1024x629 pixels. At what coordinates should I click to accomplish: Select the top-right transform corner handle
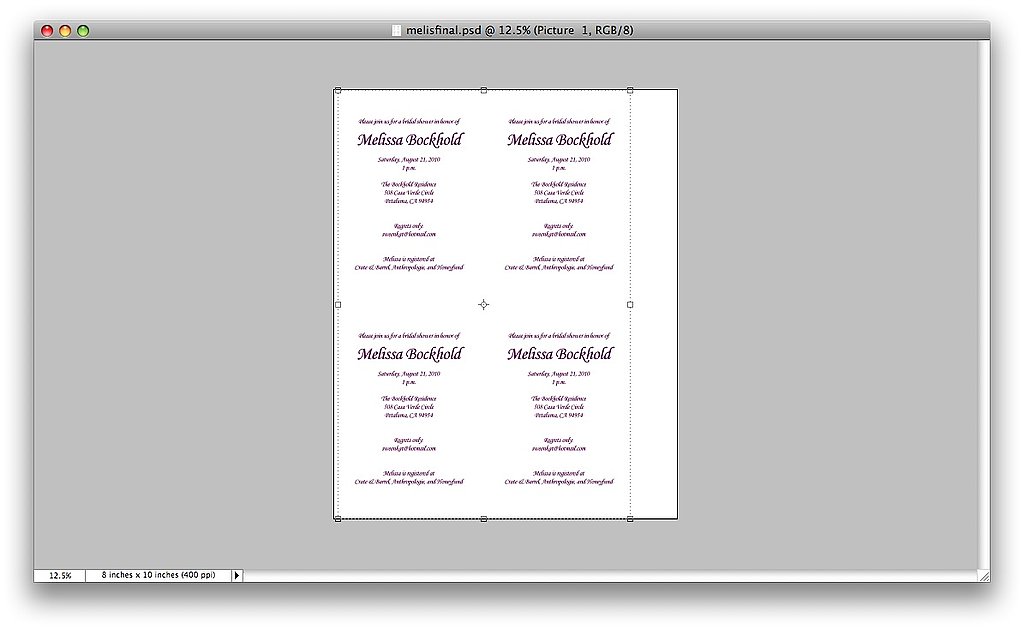click(x=630, y=90)
